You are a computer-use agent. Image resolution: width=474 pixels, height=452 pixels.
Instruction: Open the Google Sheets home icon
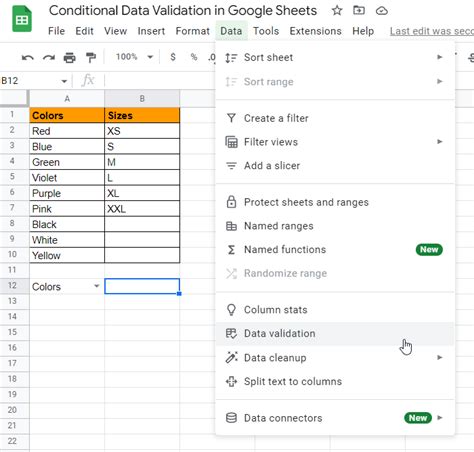point(22,20)
